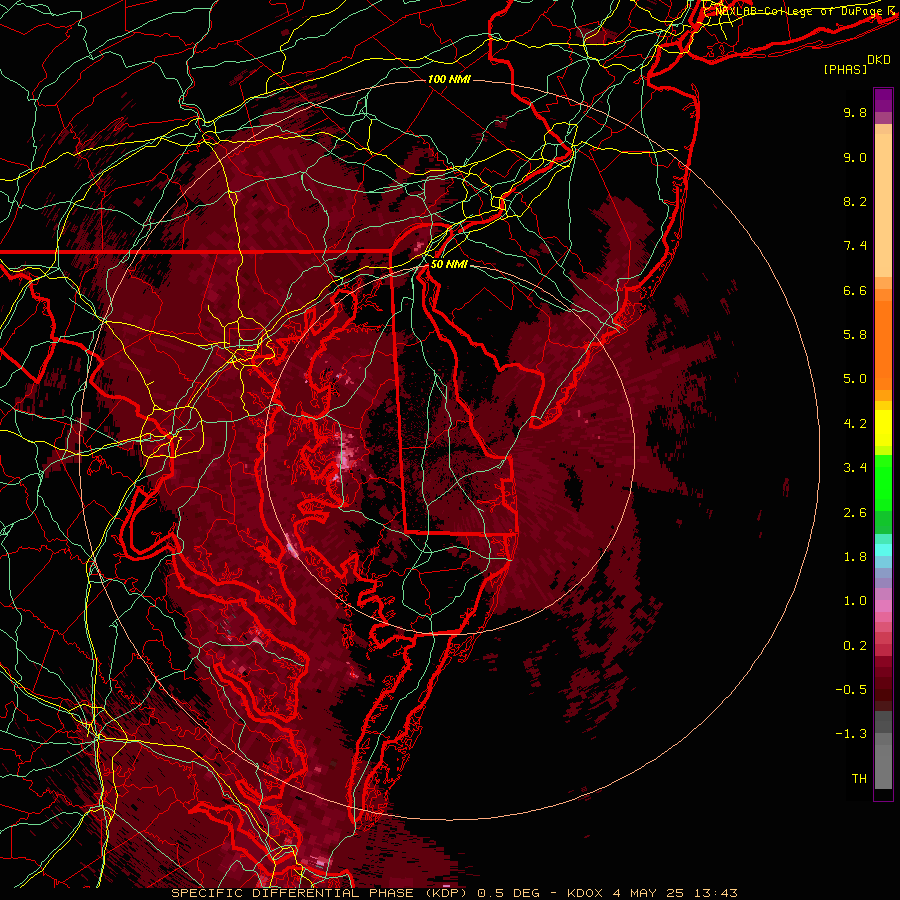Viewport: 900px width, 900px height.
Task: Select the 9.8 value on the legend
Action: point(855,112)
